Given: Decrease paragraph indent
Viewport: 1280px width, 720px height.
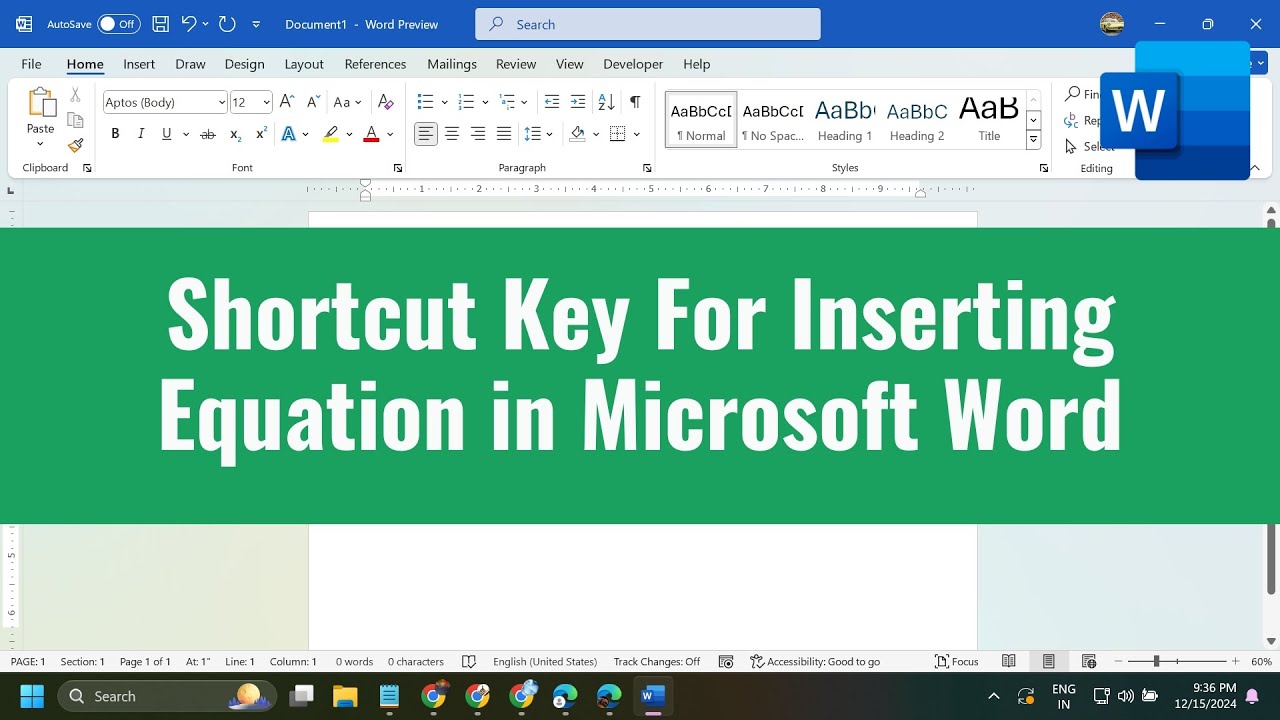Looking at the screenshot, I should 552,102.
